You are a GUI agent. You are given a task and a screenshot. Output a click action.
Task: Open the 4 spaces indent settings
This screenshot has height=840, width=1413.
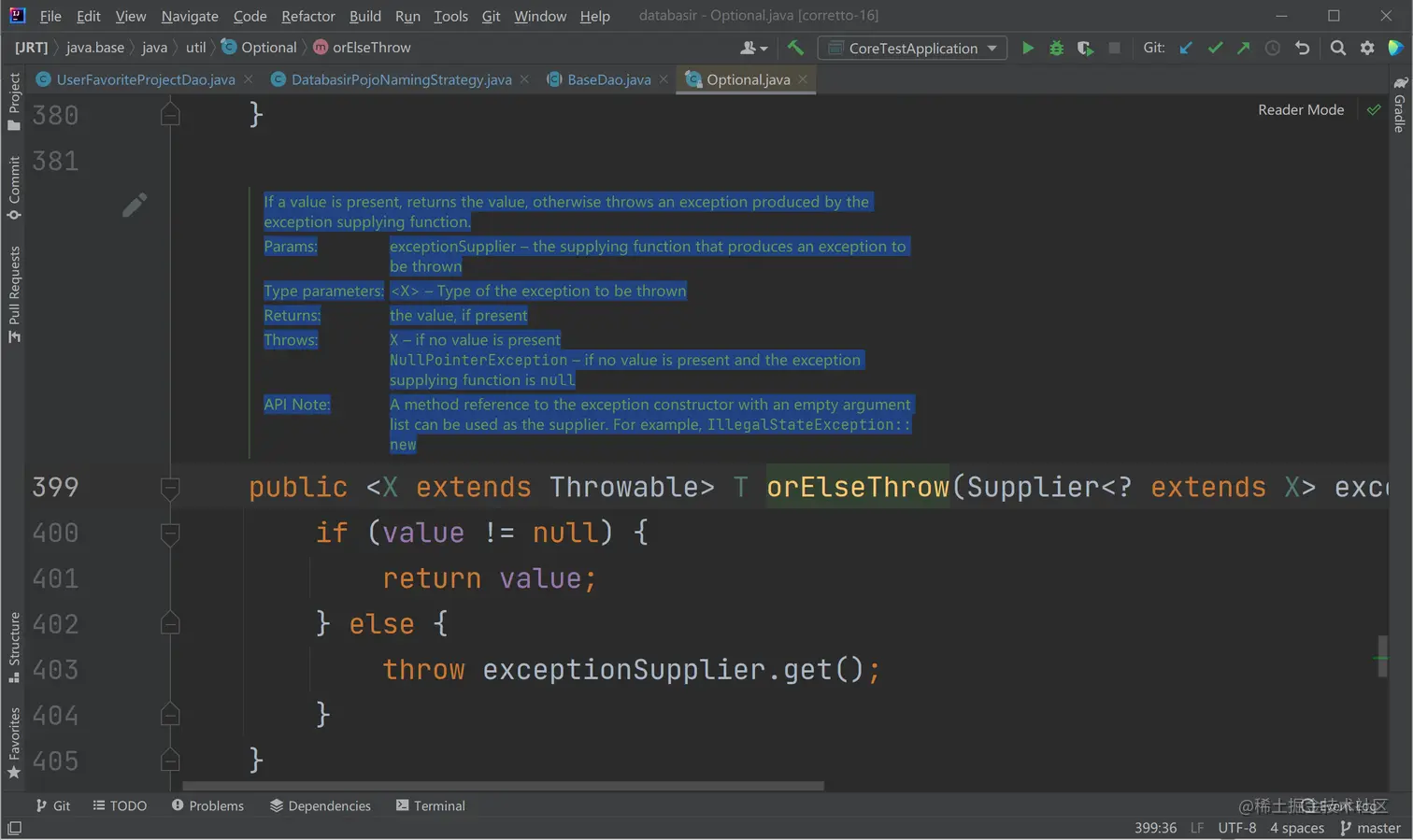tap(1297, 828)
